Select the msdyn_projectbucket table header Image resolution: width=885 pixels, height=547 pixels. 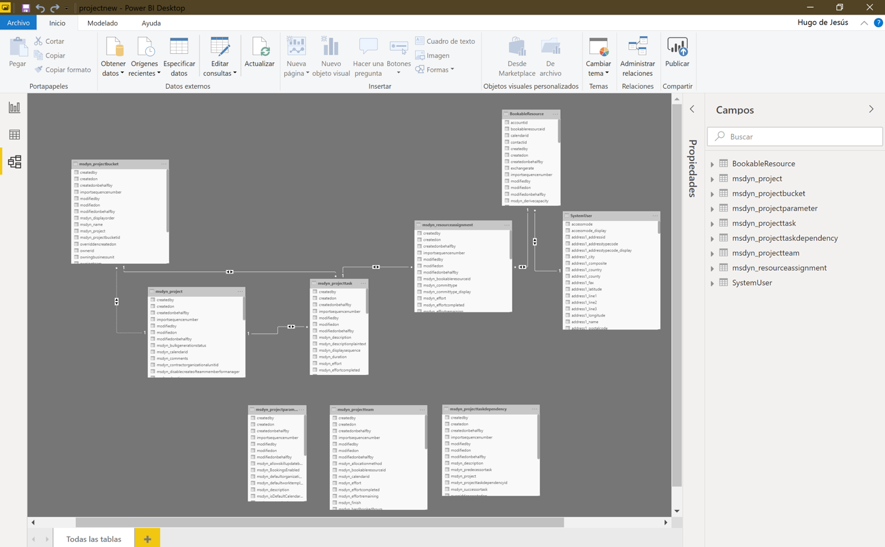(120, 164)
